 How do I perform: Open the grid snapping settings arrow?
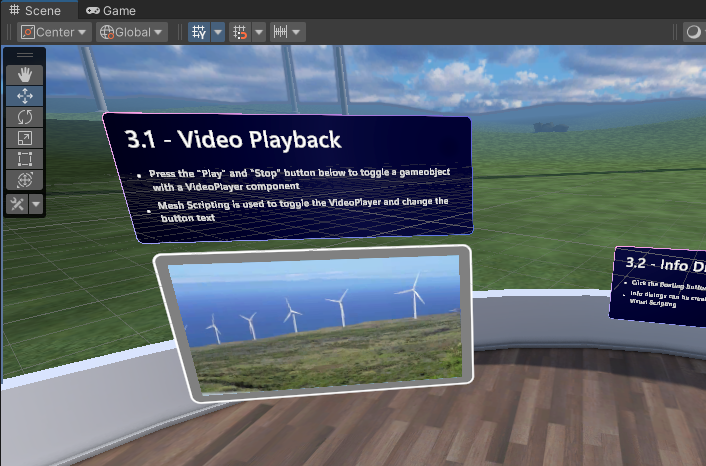(x=259, y=32)
